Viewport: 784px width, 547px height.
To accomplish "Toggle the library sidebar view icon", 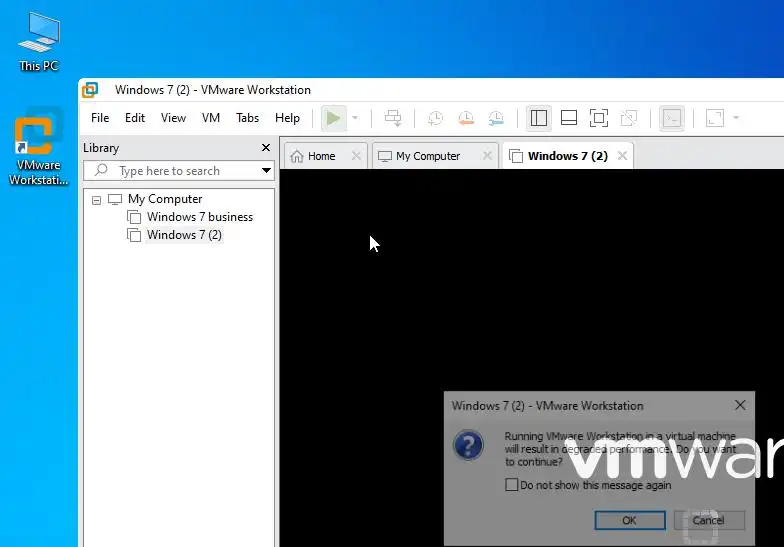I will click(x=538, y=118).
